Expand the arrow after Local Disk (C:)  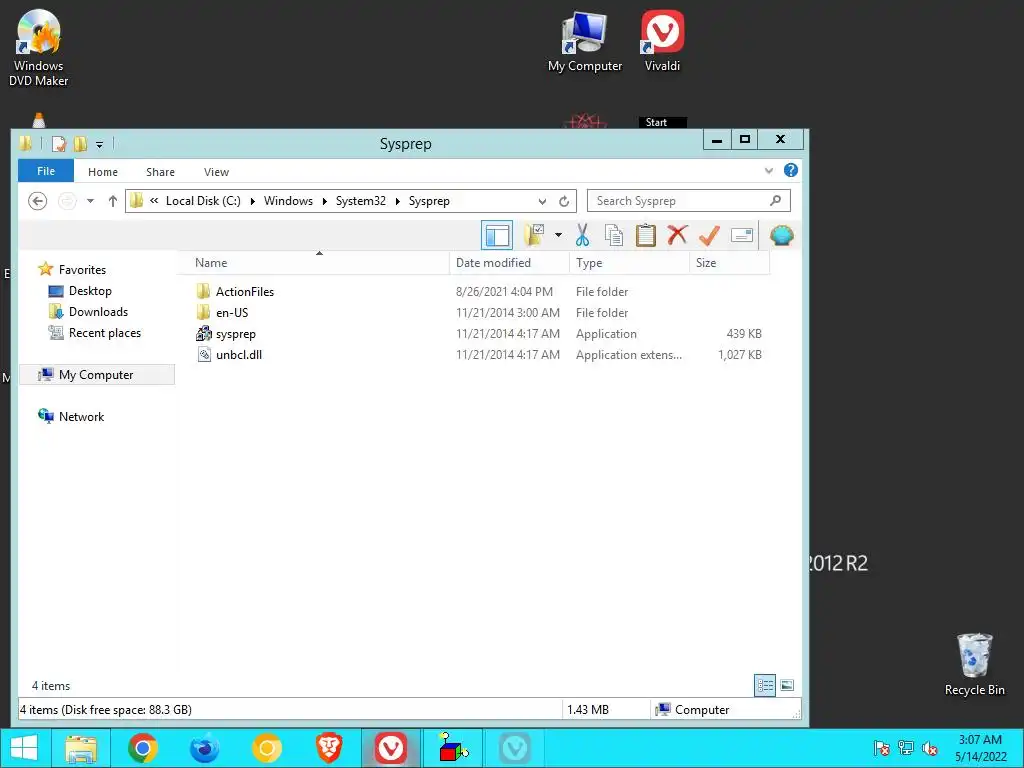(x=252, y=201)
